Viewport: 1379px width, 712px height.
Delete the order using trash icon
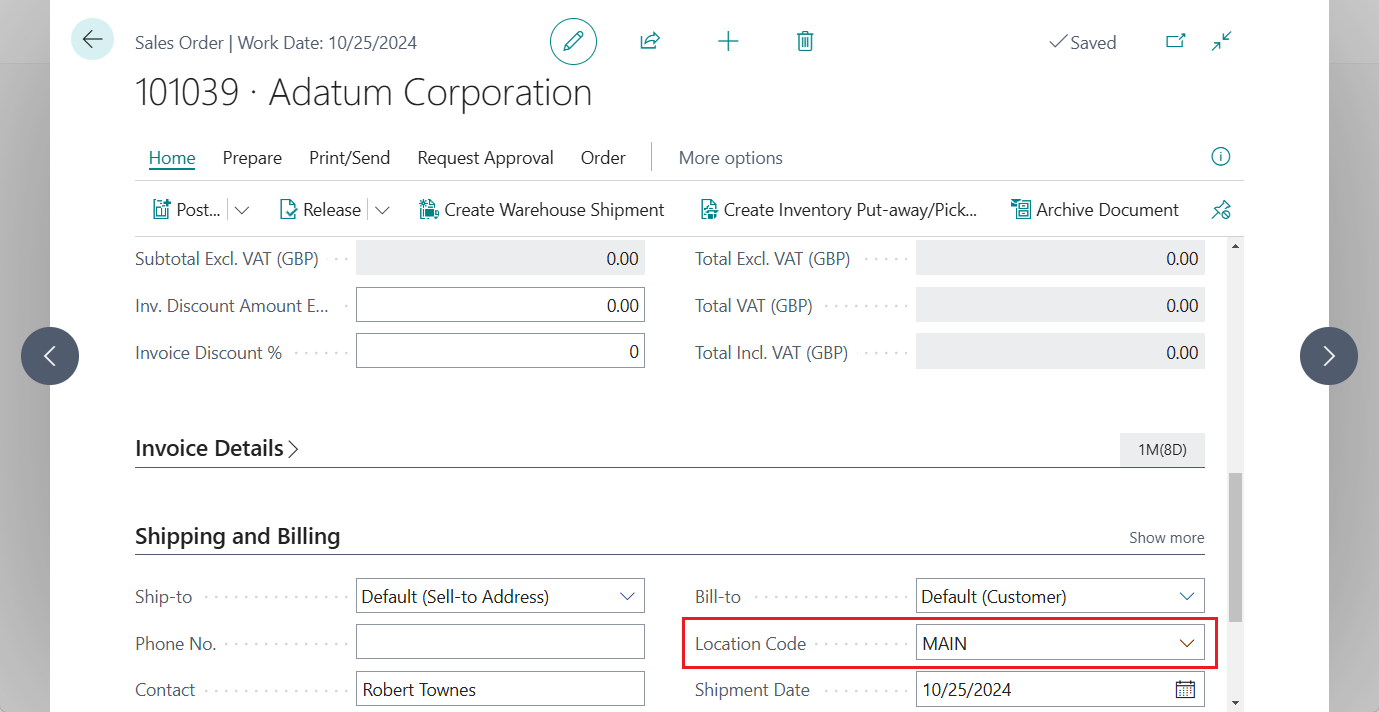click(804, 41)
